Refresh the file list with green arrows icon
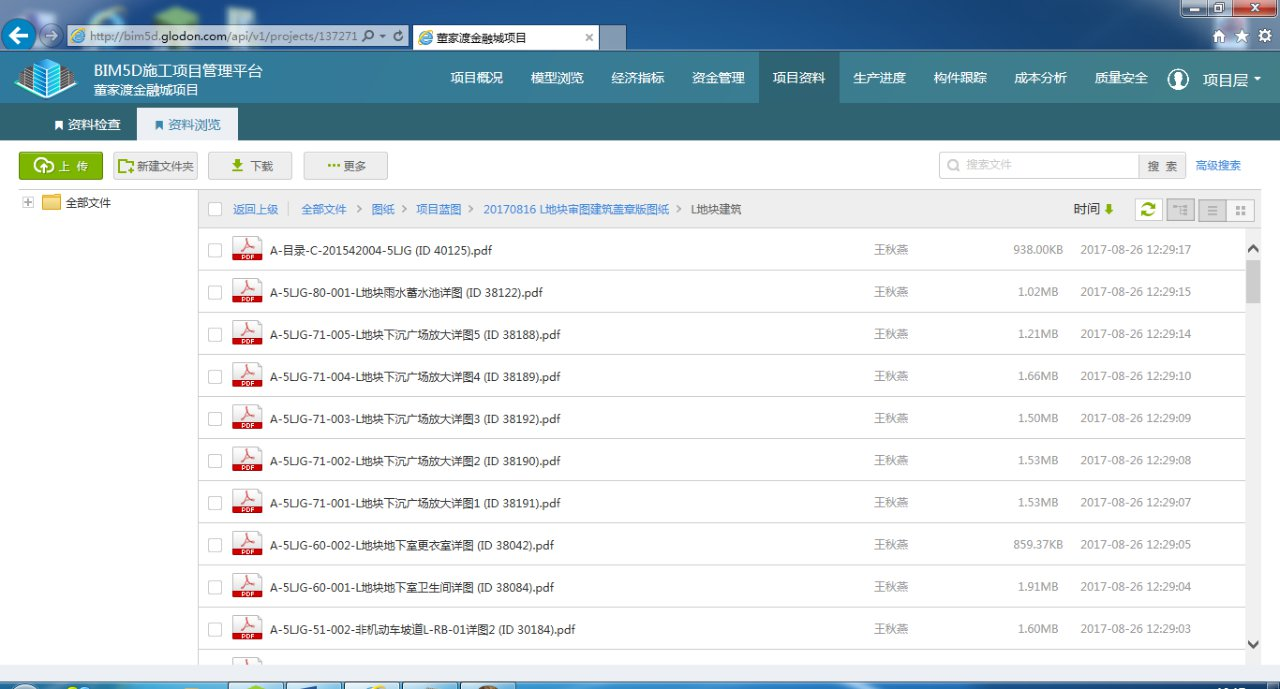Screen dimensions: 1280x689 point(1148,210)
